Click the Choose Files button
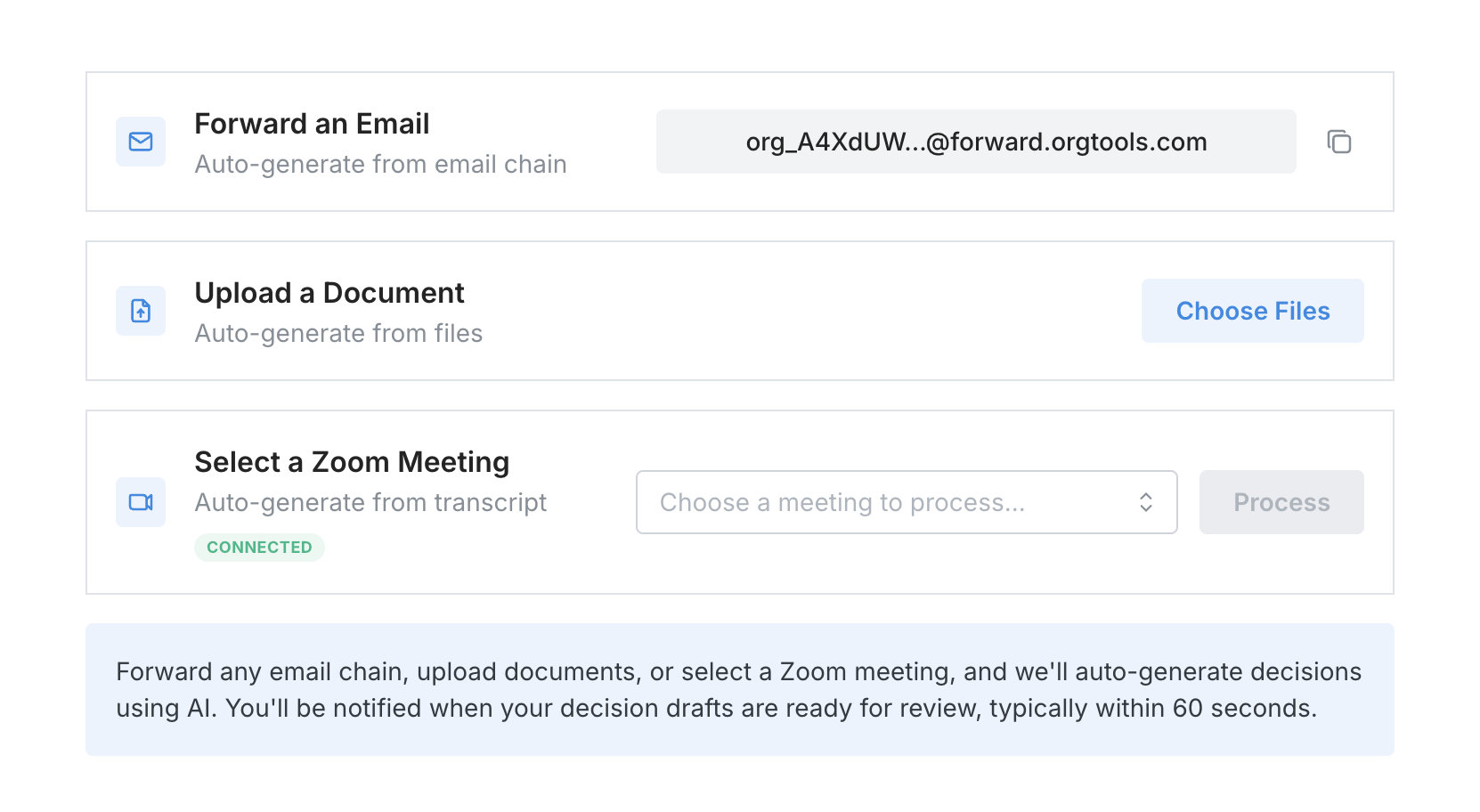 1252,311
